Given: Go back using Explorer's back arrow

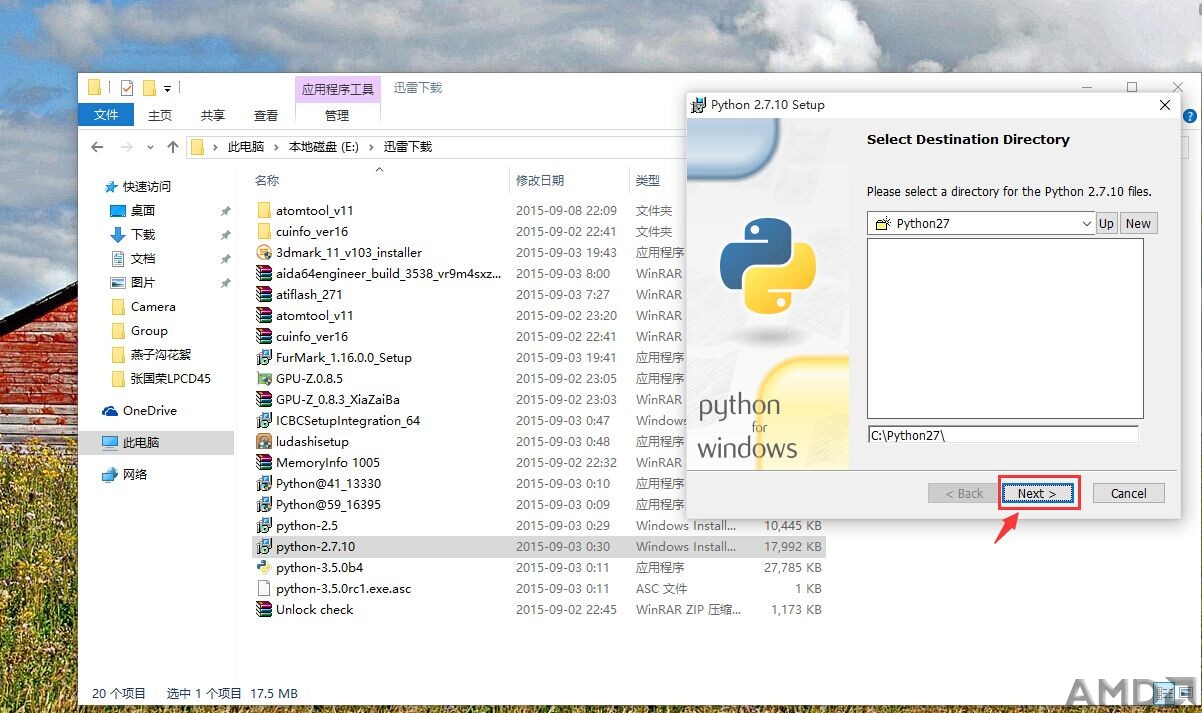Looking at the screenshot, I should click(97, 147).
